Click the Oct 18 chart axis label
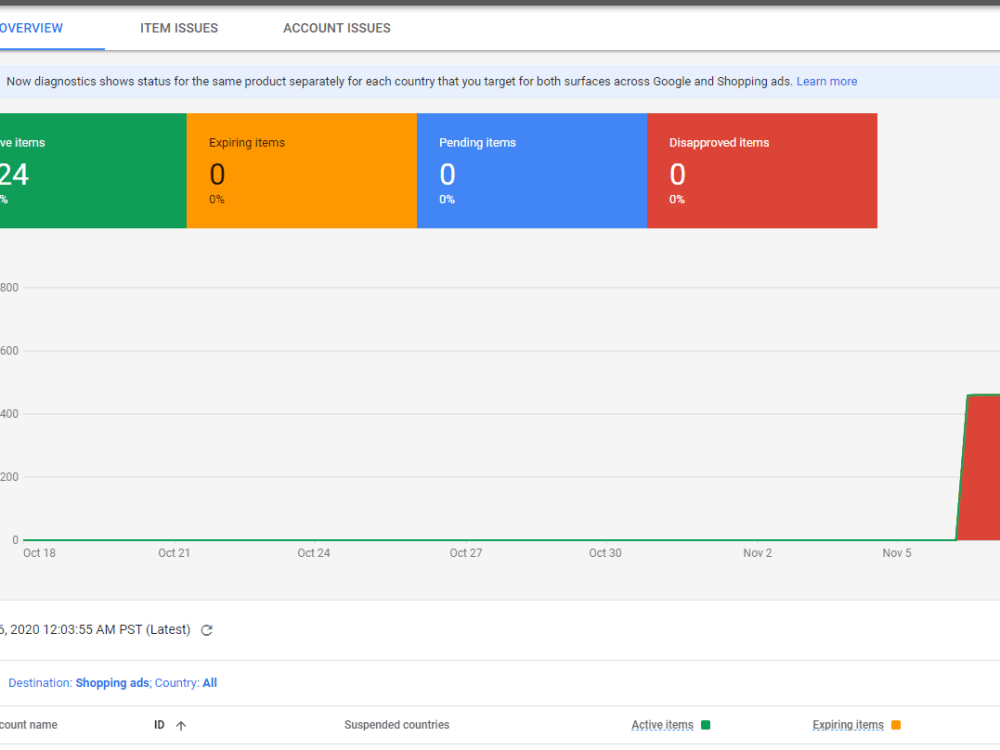1000x750 pixels. tap(40, 554)
